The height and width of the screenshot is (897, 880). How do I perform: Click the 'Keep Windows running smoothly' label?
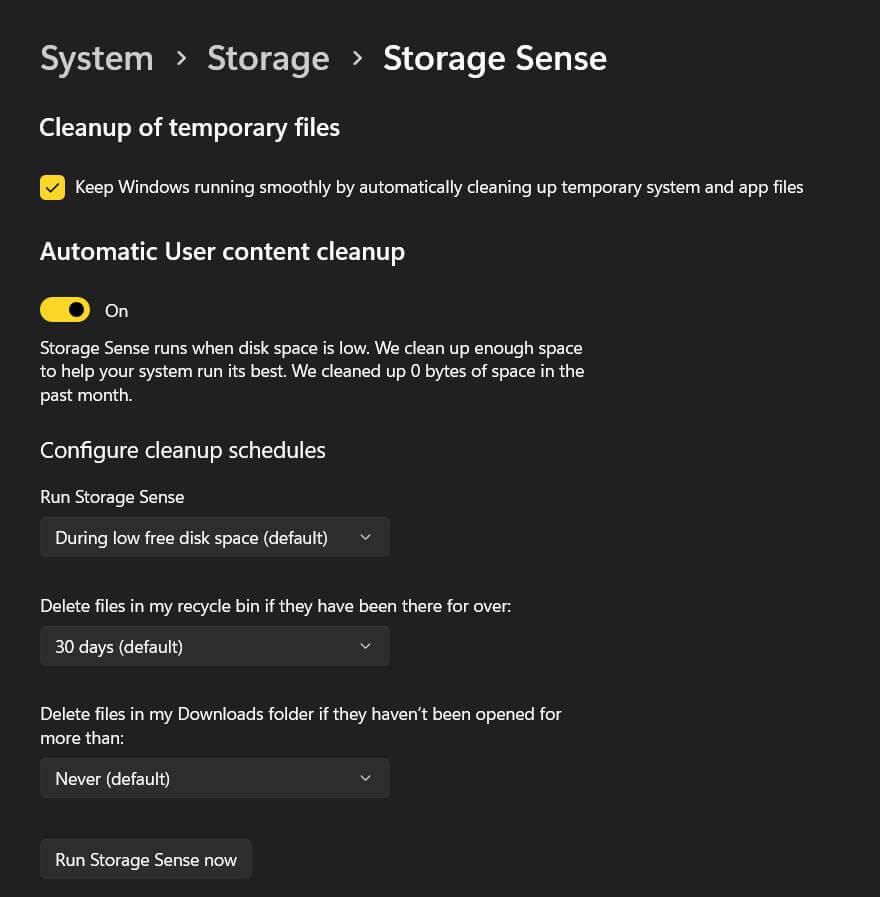click(439, 187)
